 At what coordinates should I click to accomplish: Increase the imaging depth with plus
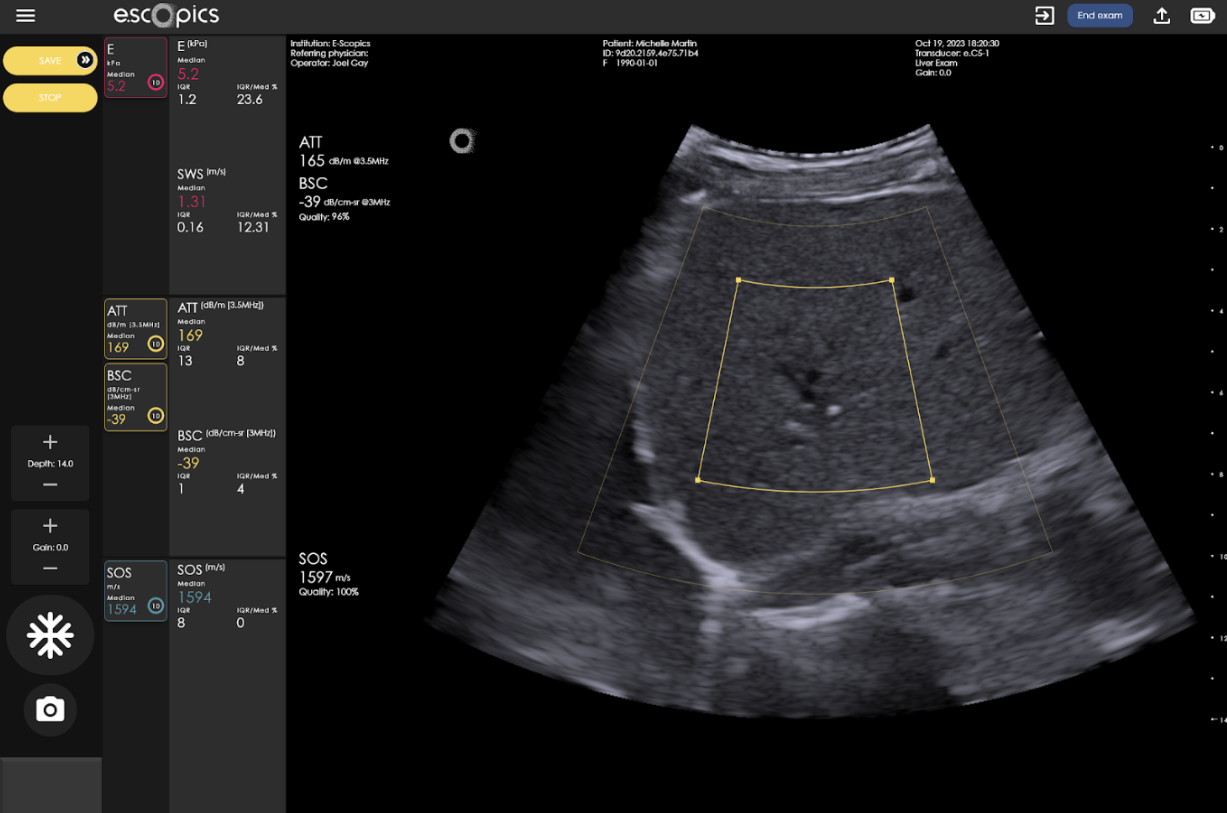(x=50, y=442)
